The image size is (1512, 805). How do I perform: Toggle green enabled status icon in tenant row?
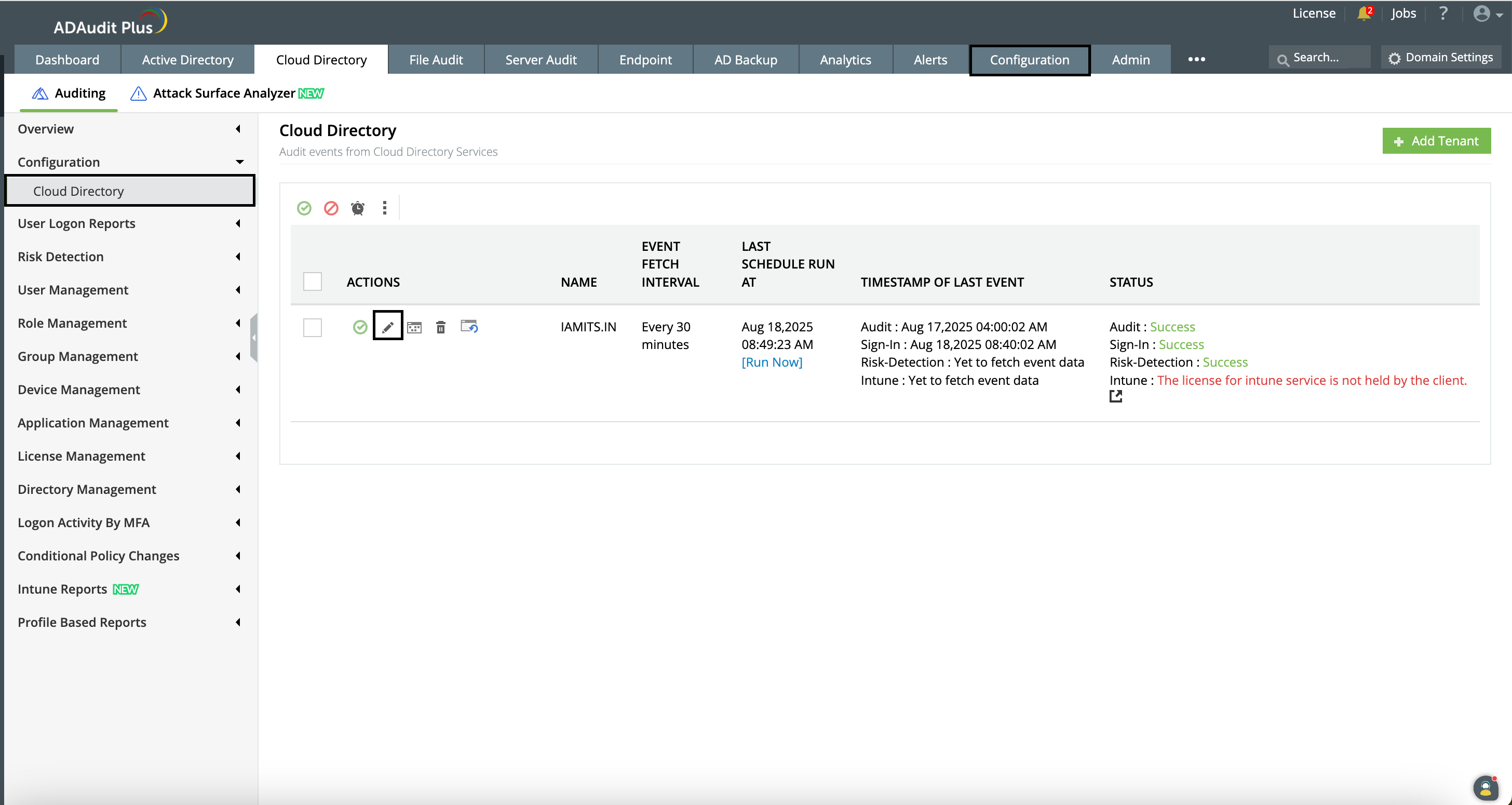360,327
